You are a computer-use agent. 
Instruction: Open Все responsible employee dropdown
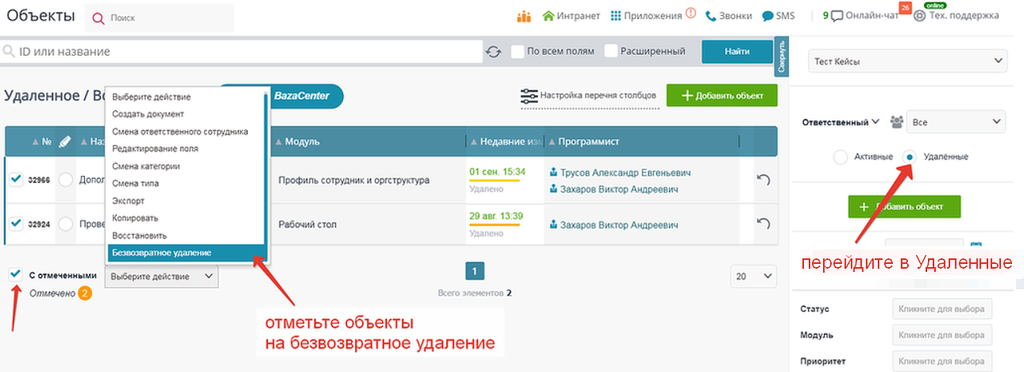pyautogui.click(x=956, y=121)
